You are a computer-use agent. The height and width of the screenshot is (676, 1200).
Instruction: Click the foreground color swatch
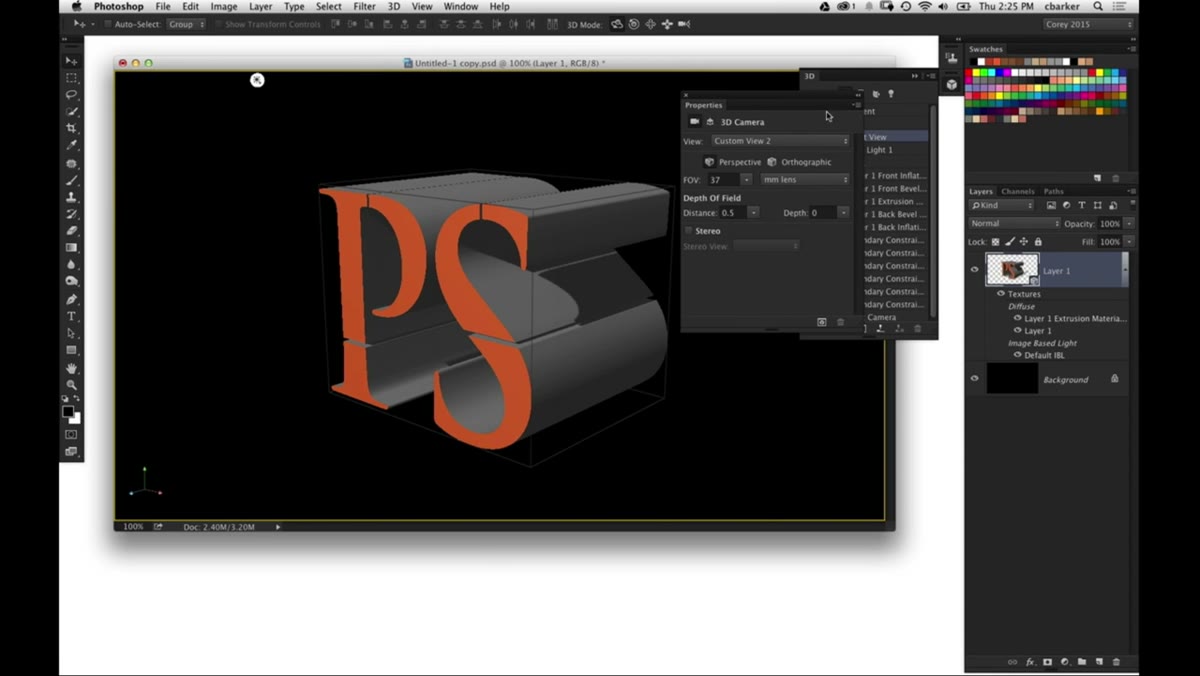coord(68,412)
